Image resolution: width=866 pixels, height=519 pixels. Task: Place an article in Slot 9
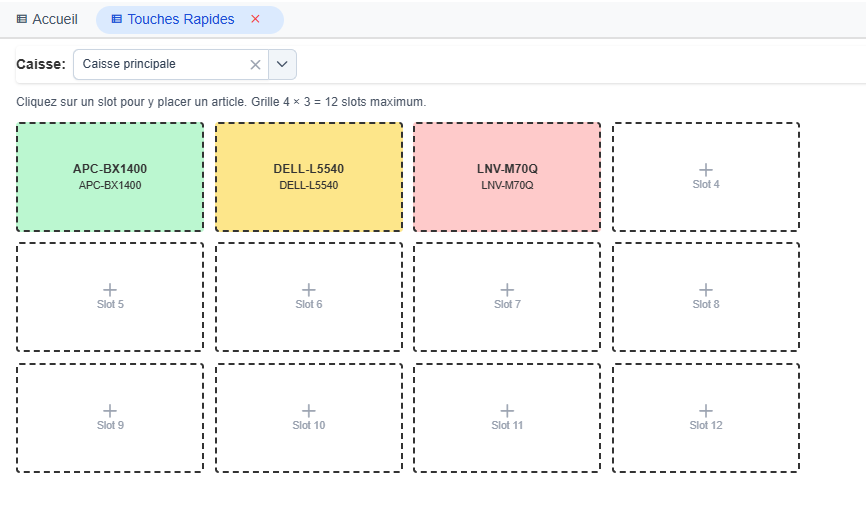[110, 418]
